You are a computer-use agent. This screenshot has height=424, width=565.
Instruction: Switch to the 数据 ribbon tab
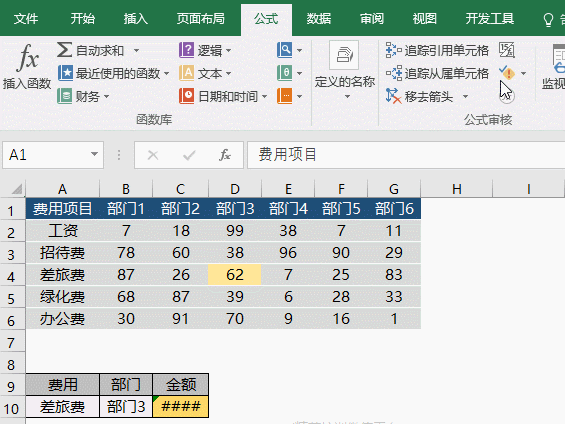click(x=319, y=18)
